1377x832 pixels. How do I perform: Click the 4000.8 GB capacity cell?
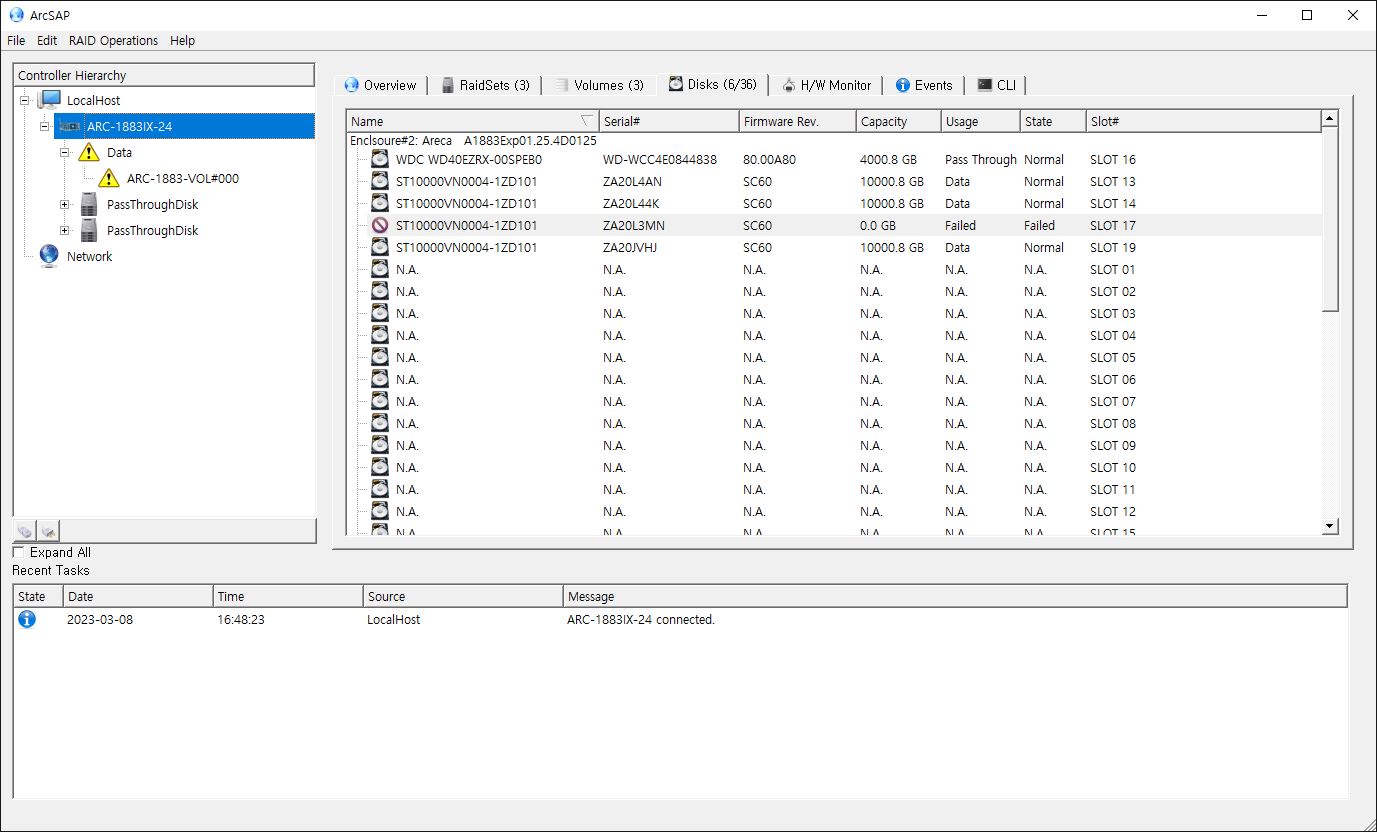click(x=888, y=159)
